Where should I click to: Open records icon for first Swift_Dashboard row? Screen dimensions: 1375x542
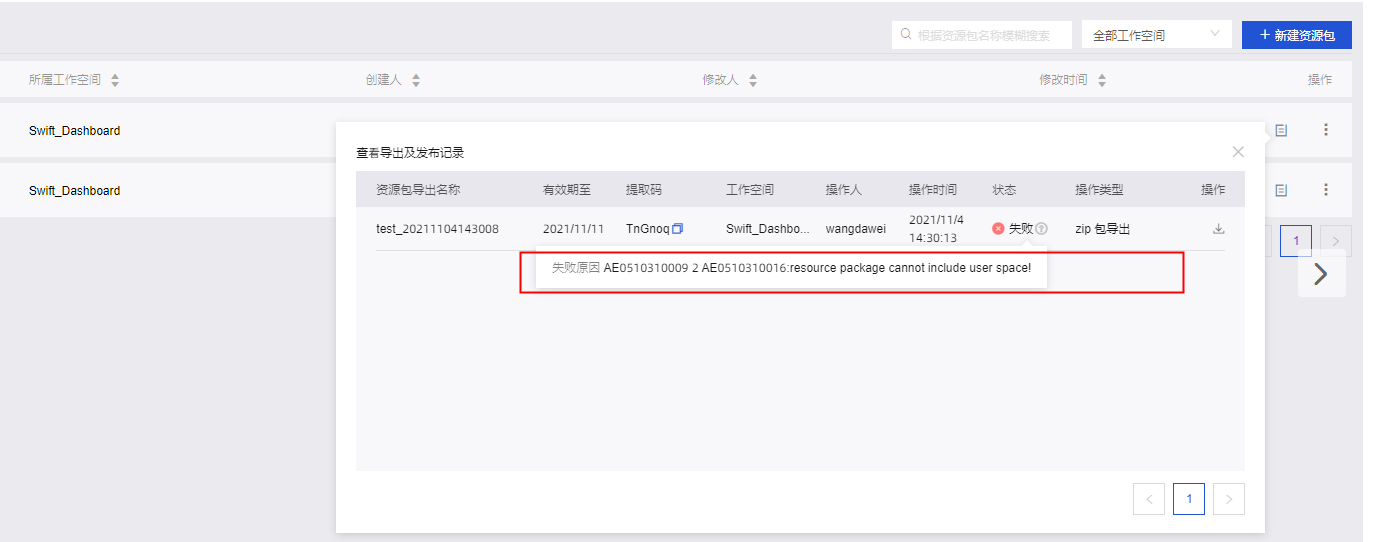pyautogui.click(x=1281, y=130)
